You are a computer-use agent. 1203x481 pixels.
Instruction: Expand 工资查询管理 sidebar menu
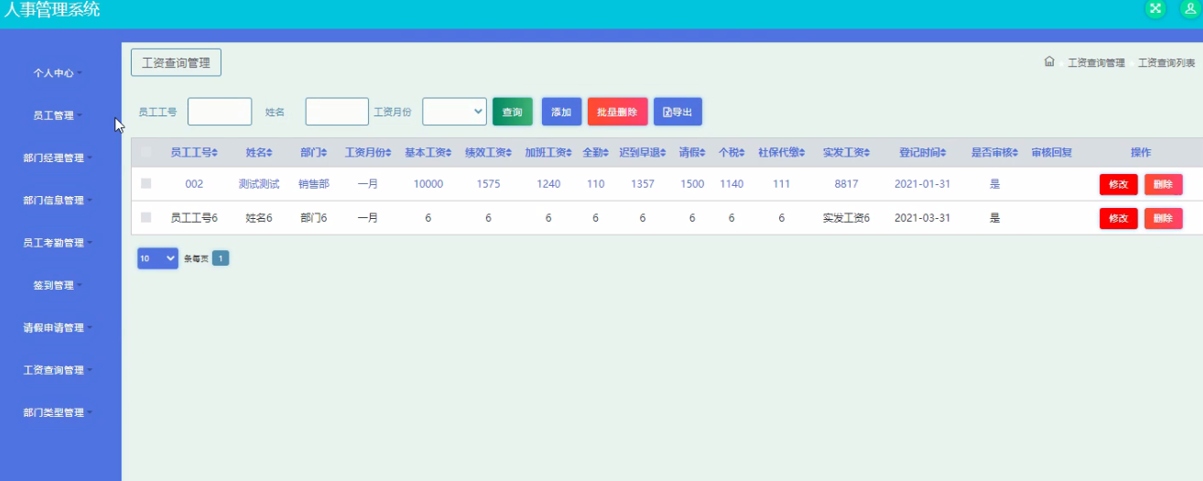57,370
